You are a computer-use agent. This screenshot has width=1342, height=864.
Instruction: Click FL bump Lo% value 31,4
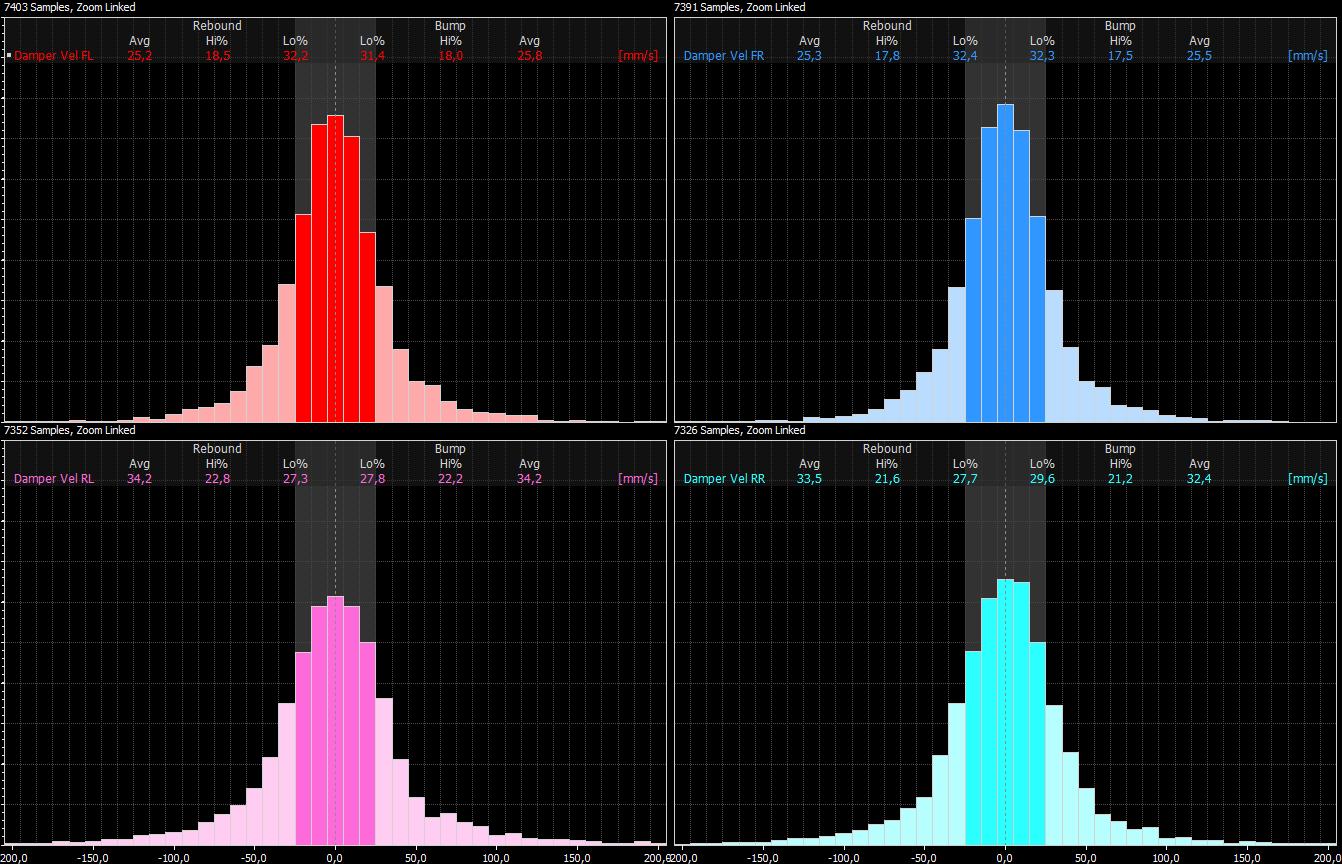pos(373,56)
